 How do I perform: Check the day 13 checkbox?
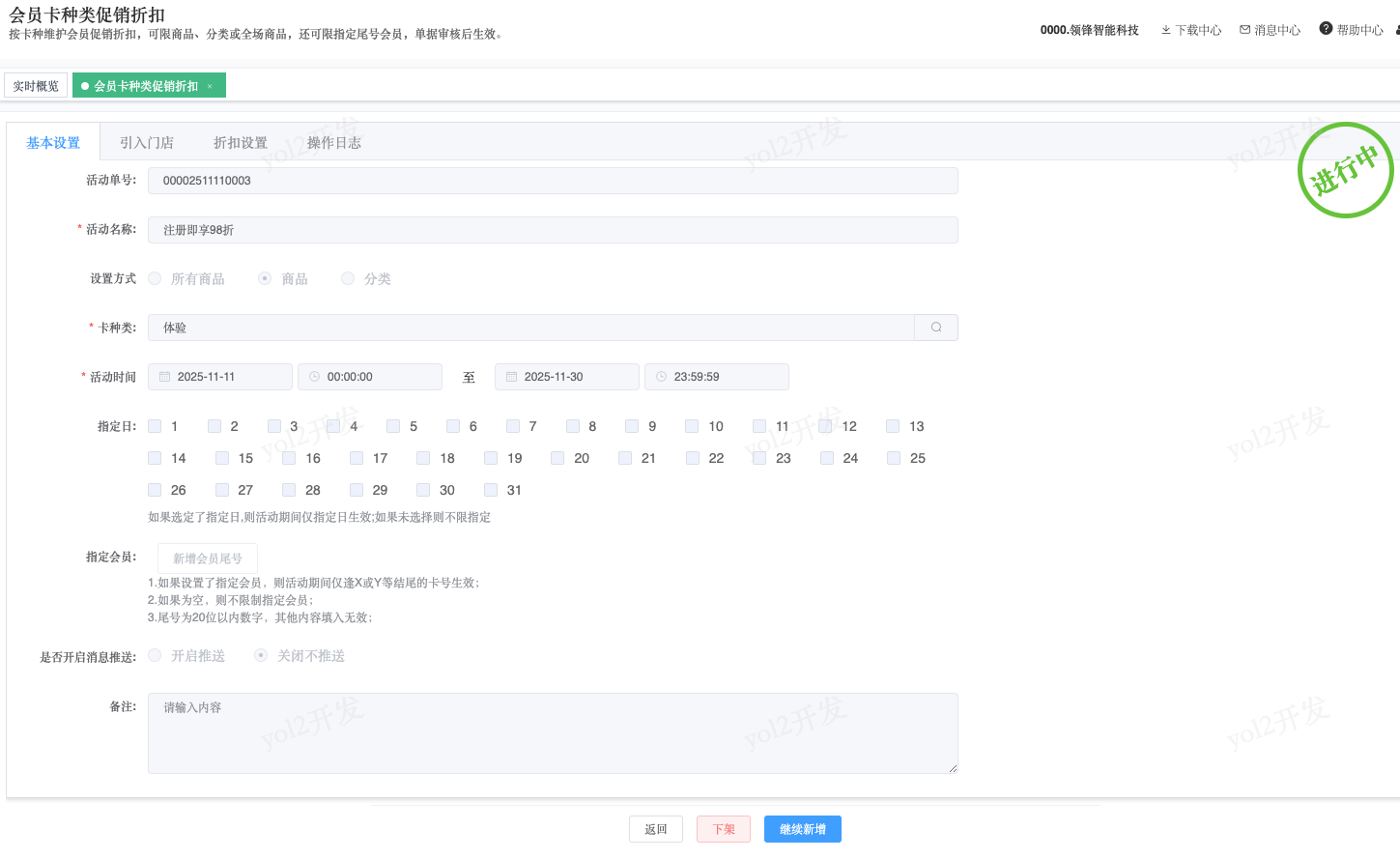pyautogui.click(x=893, y=426)
